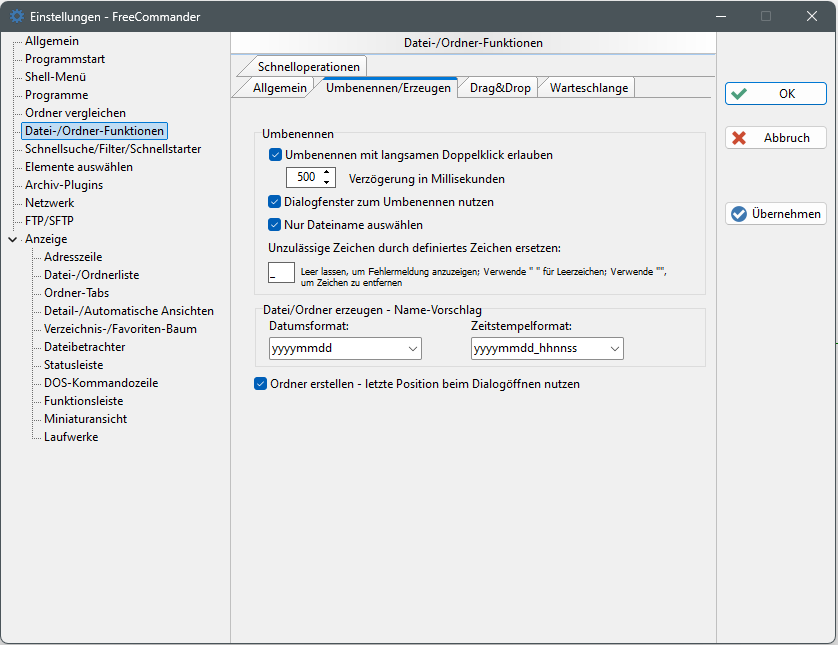Viewport: 838px width, 645px height.
Task: Switch to the Schnelloperationen tab
Action: pos(308,67)
